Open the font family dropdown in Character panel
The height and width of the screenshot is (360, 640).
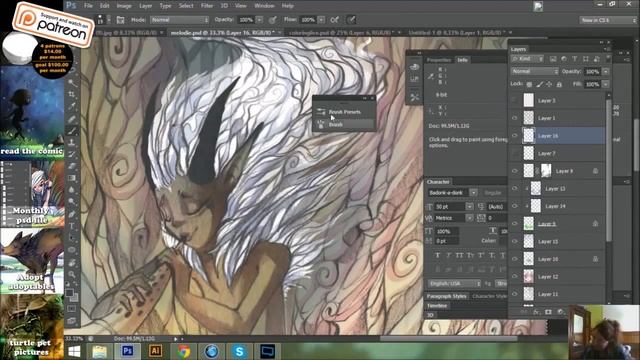pos(473,192)
